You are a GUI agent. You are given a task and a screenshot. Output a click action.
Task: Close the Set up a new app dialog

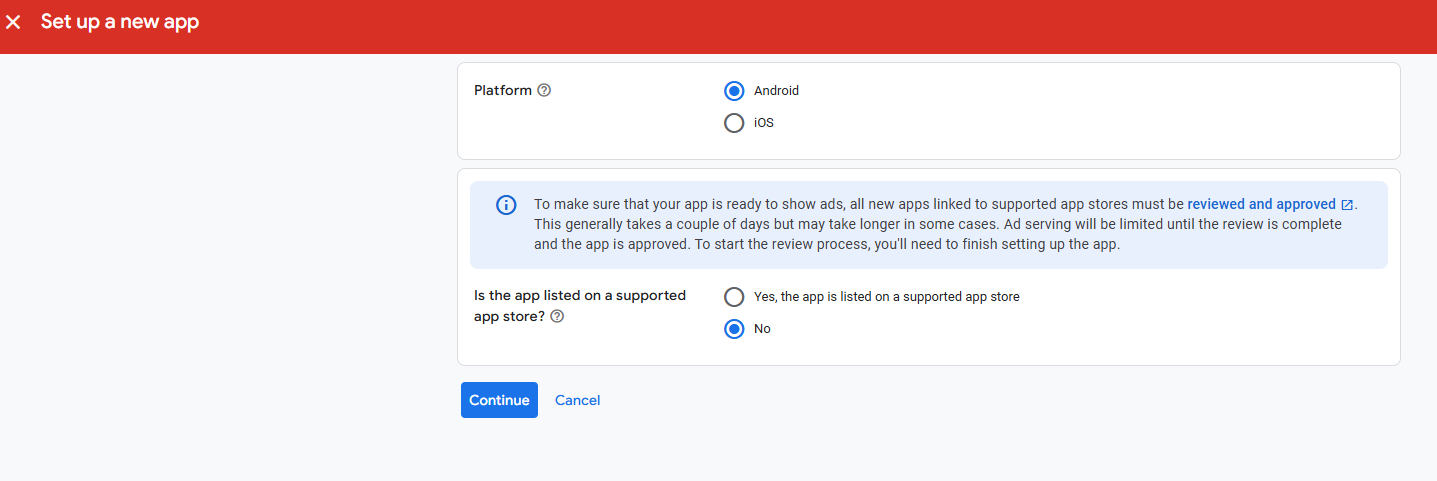point(13,22)
